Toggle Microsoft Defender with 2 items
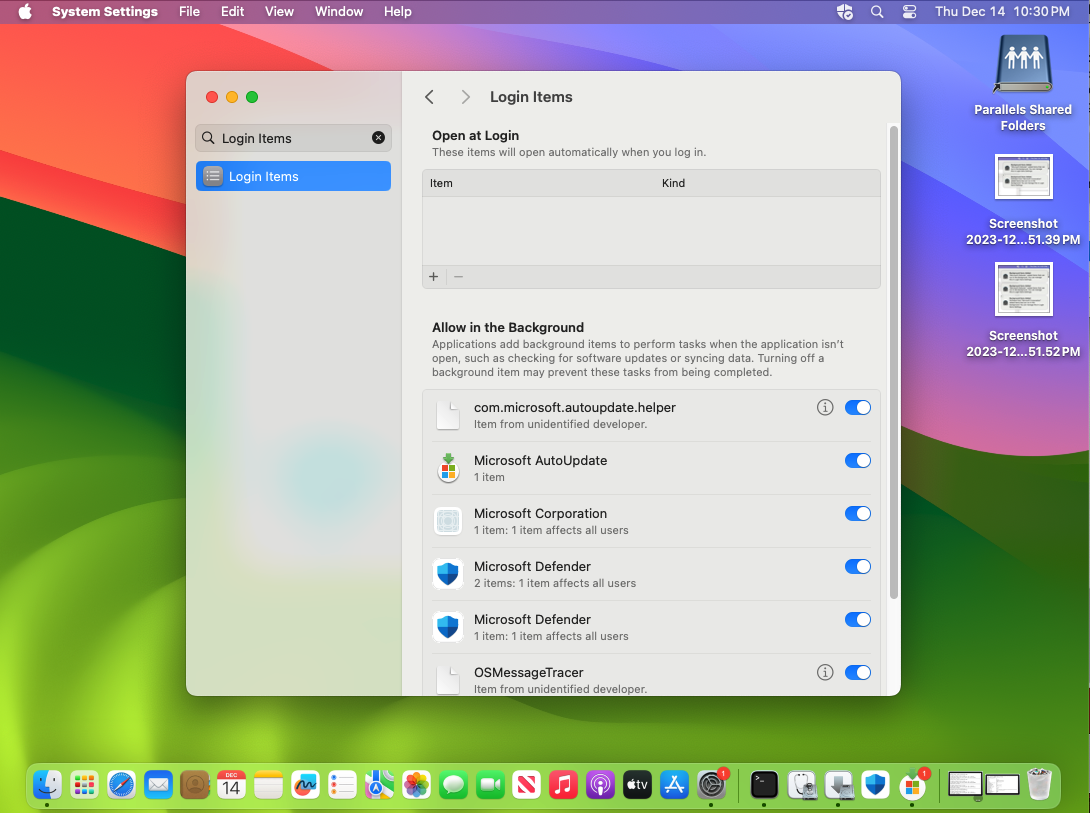 click(857, 566)
